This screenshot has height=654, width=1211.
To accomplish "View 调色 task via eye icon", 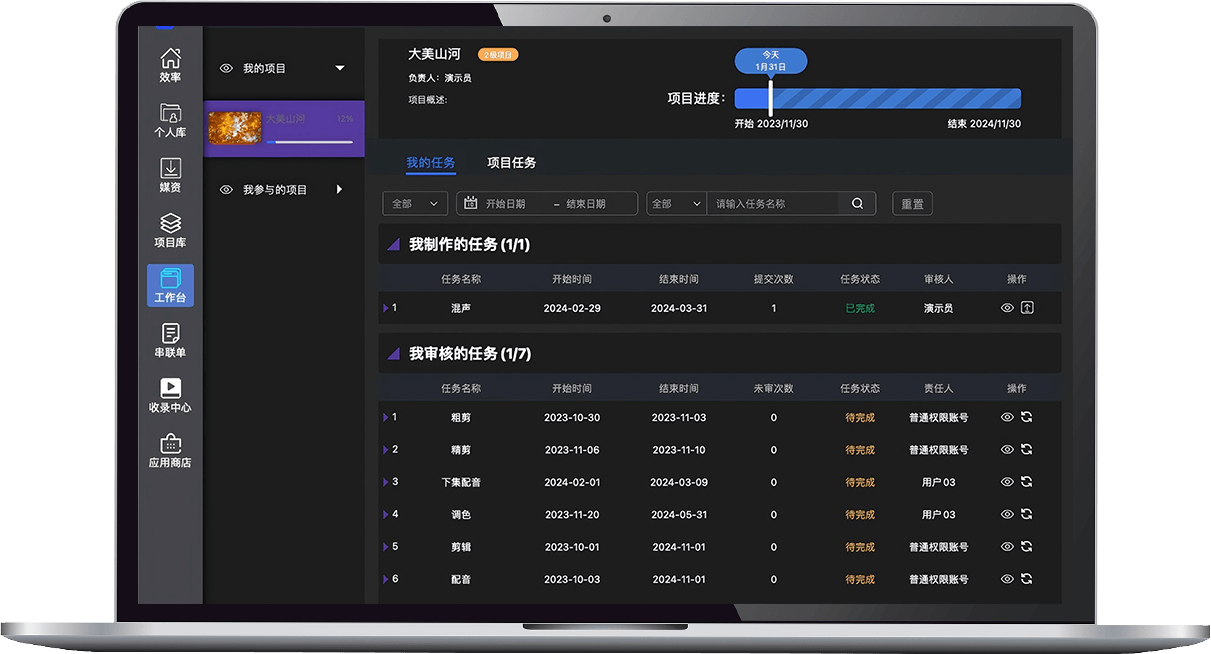I will pos(1007,514).
